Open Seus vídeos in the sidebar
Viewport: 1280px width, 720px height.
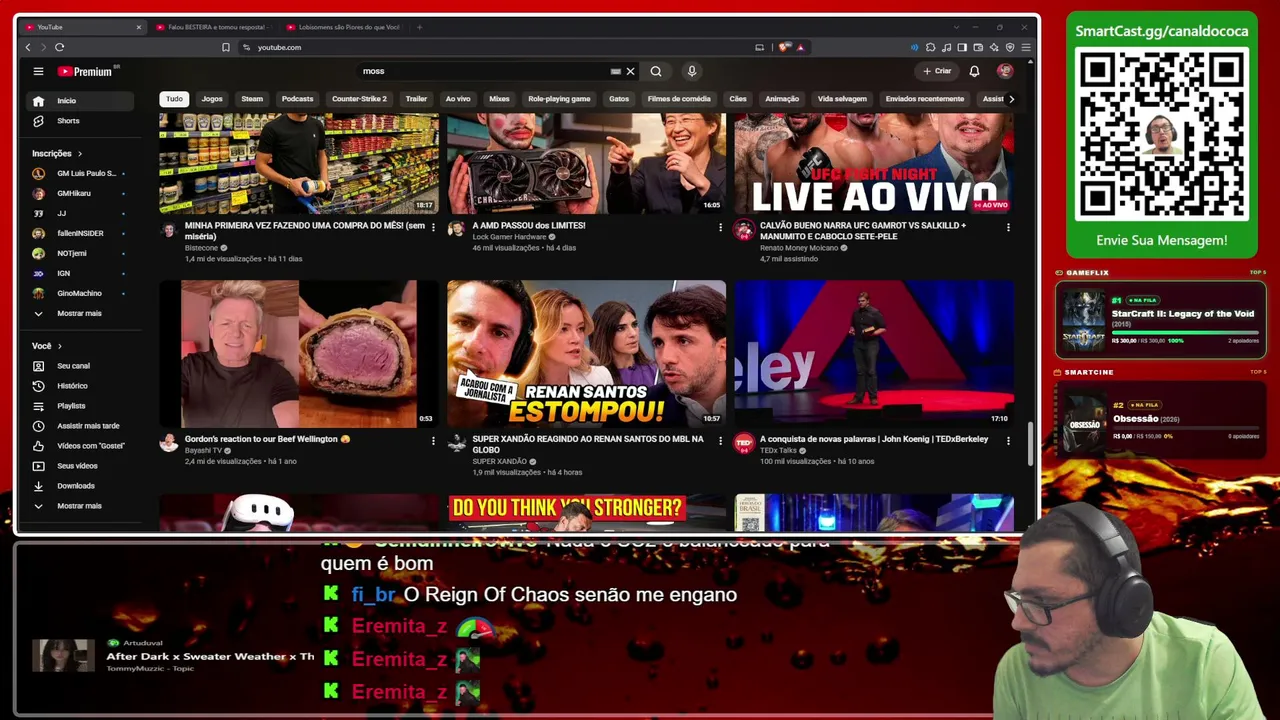[80, 466]
